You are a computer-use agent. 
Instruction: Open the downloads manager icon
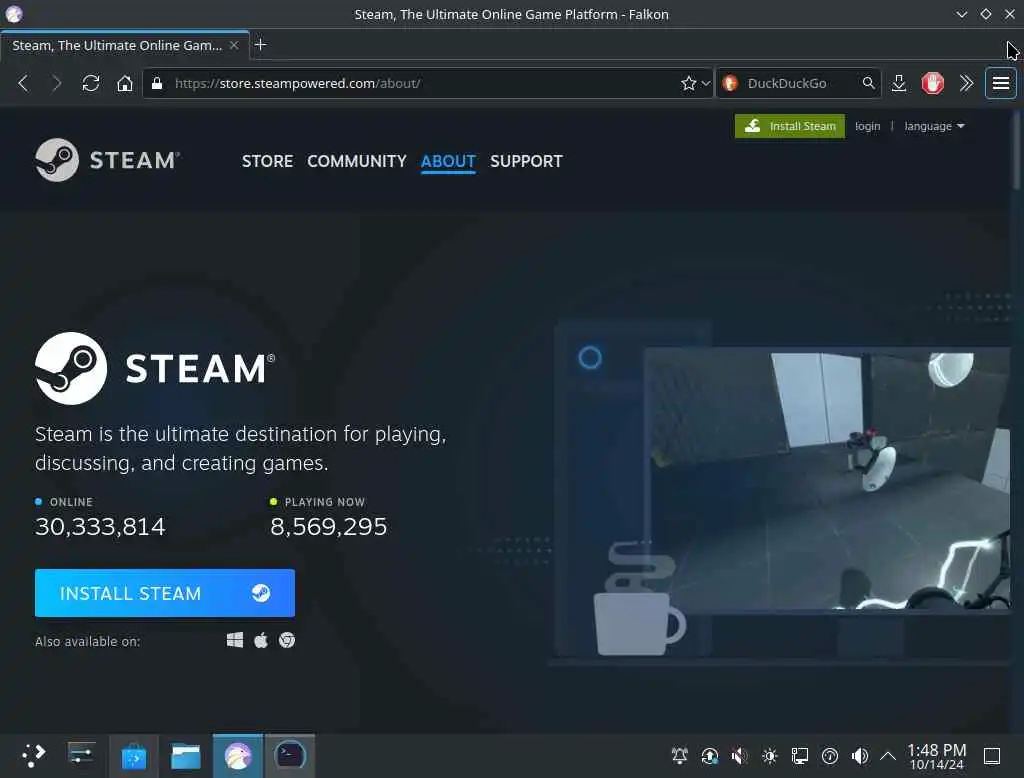pyautogui.click(x=899, y=84)
